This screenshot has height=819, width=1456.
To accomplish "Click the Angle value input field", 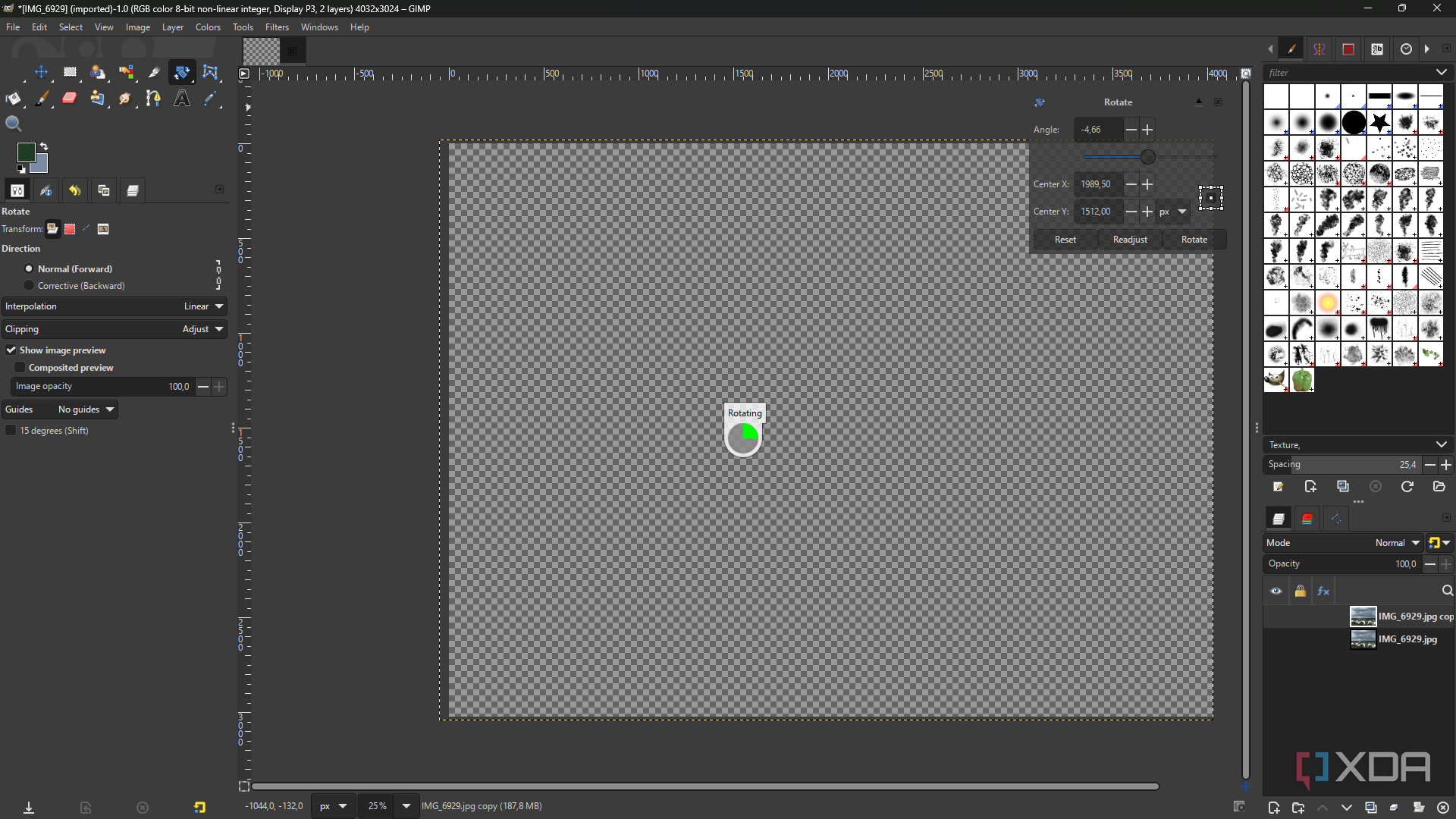I will pyautogui.click(x=1098, y=130).
